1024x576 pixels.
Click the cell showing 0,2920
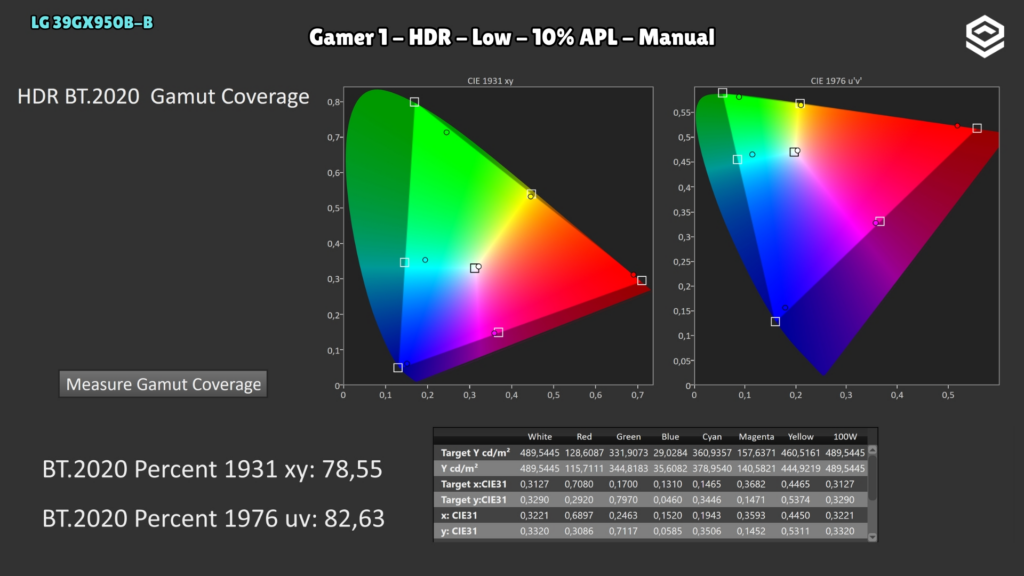tap(579, 500)
